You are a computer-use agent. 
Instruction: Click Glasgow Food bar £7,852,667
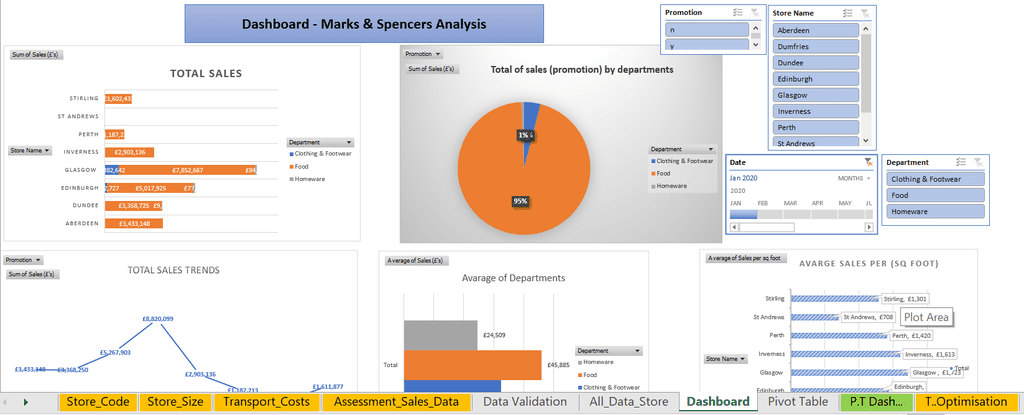pyautogui.click(x=187, y=170)
